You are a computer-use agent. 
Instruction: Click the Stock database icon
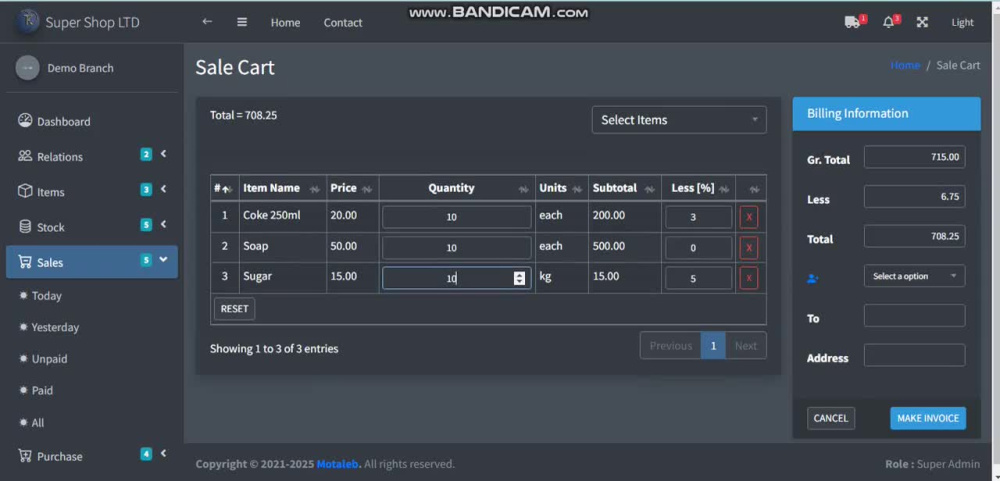[x=25, y=226]
